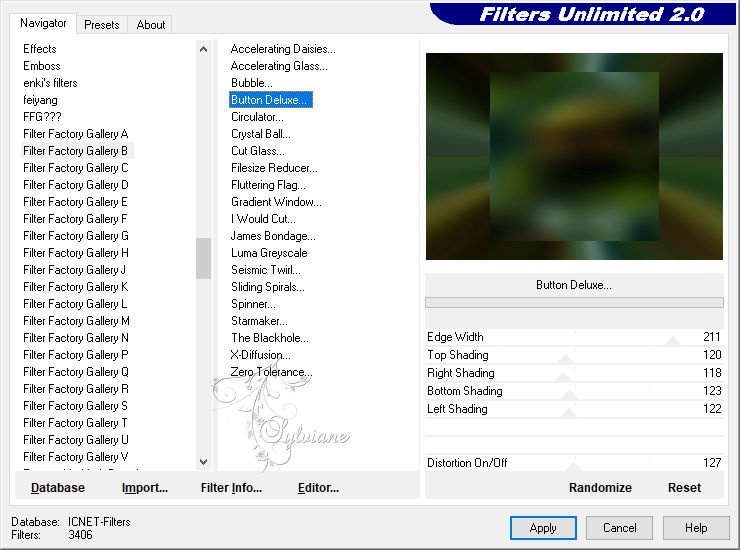Select Filter Factory Gallery M
This screenshot has width=740, height=550.
[76, 321]
